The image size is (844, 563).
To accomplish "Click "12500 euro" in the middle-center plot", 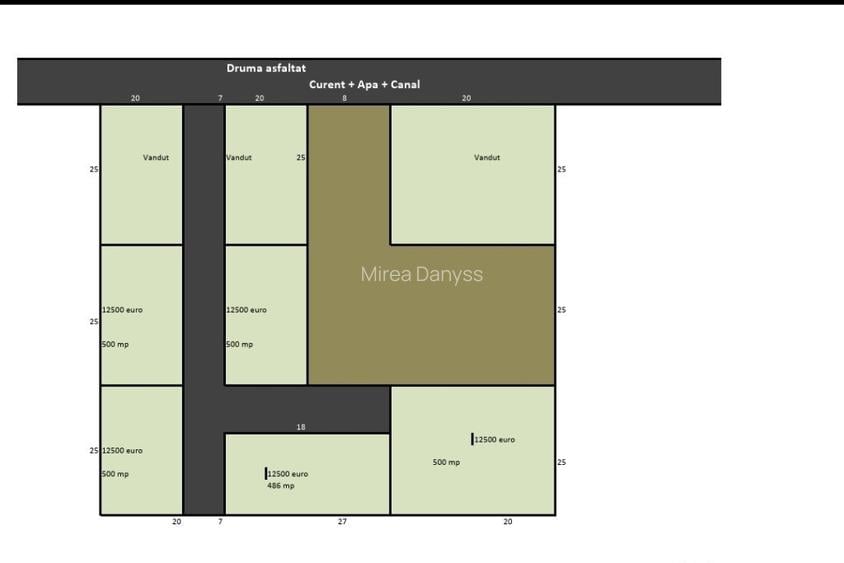I will tap(247, 310).
